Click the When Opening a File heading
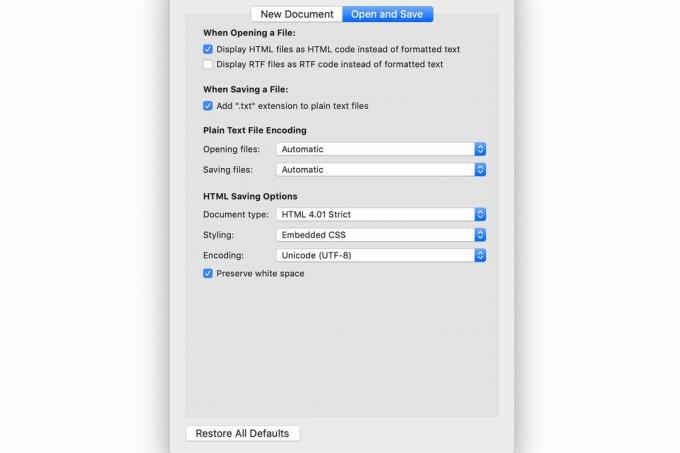The width and height of the screenshot is (680, 453). click(249, 33)
